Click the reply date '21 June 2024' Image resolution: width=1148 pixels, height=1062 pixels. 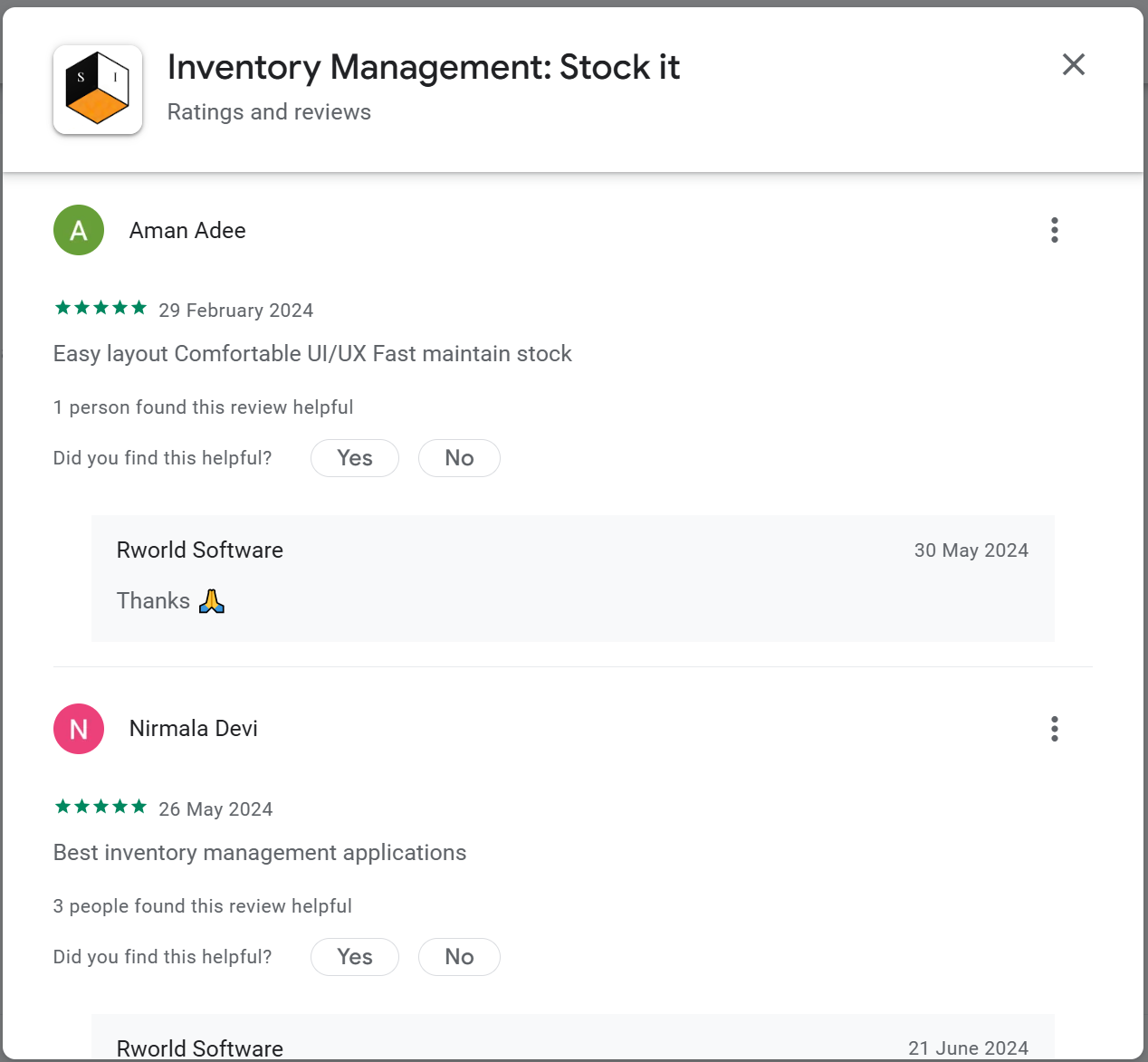click(x=969, y=1048)
